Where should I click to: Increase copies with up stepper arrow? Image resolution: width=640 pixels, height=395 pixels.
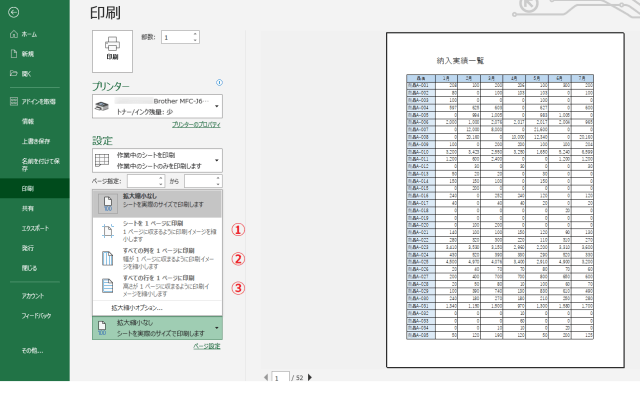coord(195,34)
